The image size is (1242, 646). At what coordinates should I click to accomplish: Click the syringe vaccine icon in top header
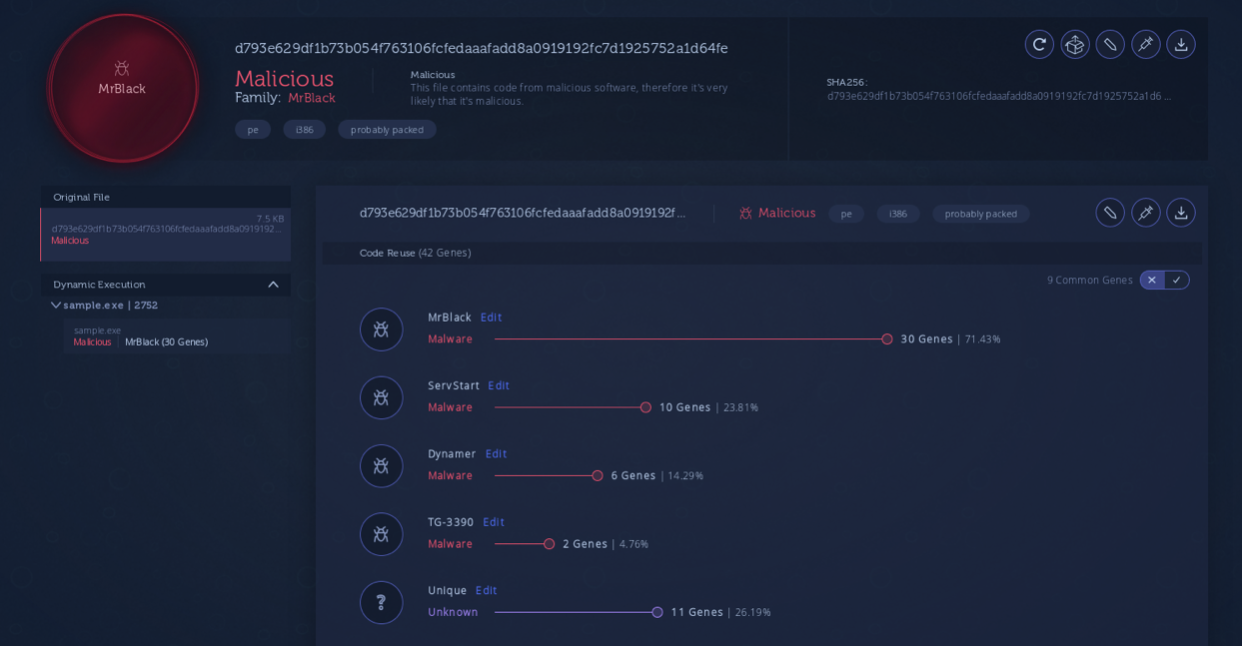click(1146, 44)
